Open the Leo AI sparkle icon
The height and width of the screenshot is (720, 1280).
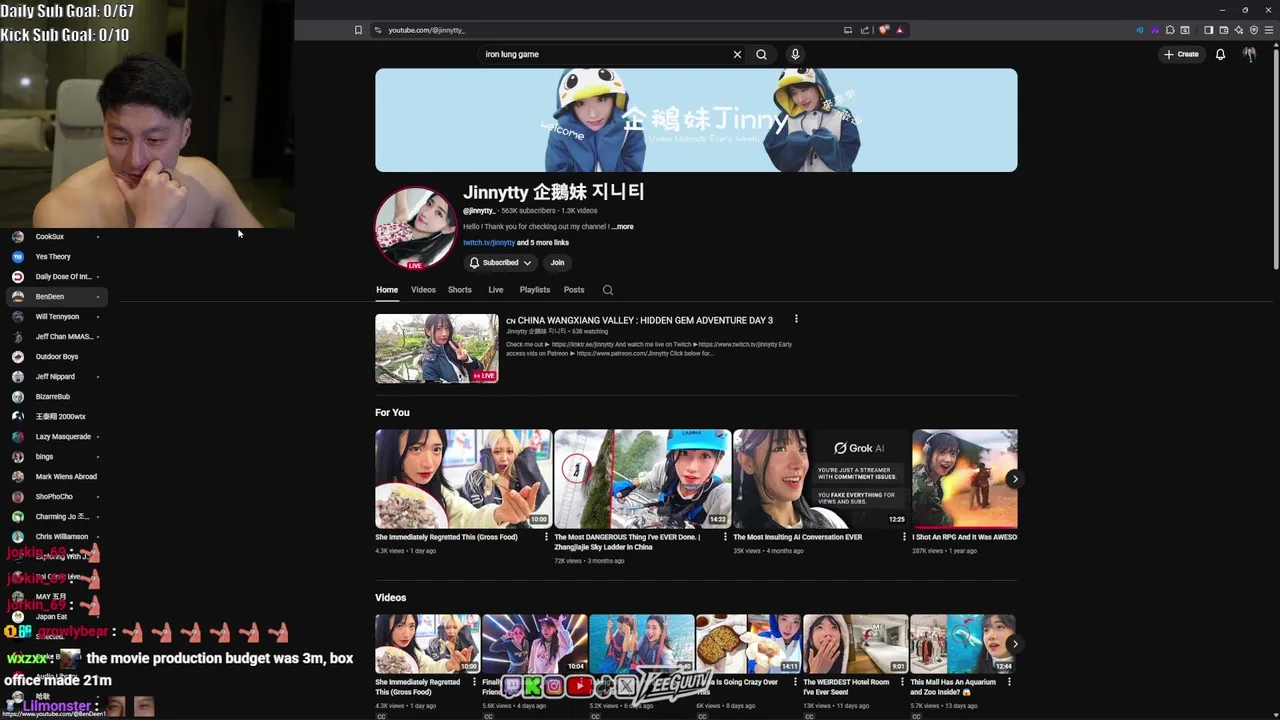[1238, 30]
